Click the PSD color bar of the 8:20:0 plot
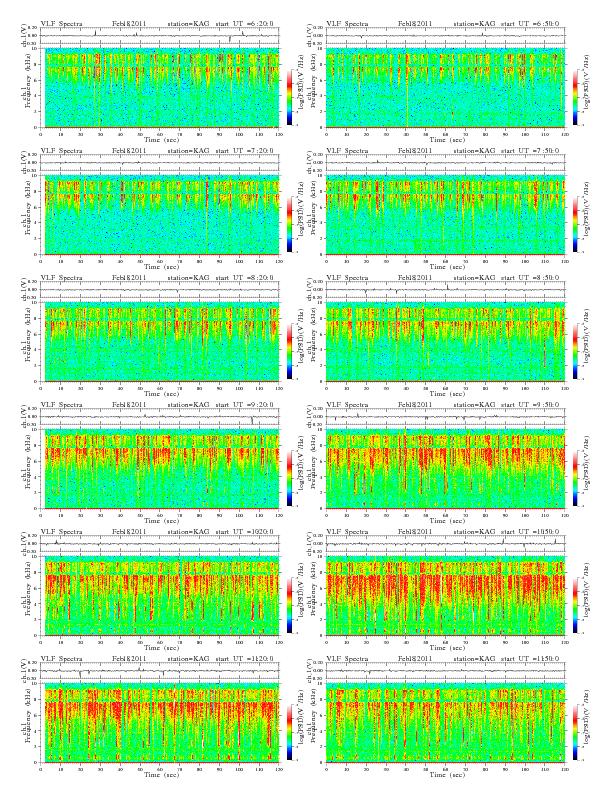Viewport: 612px width, 792px height. [x=289, y=351]
